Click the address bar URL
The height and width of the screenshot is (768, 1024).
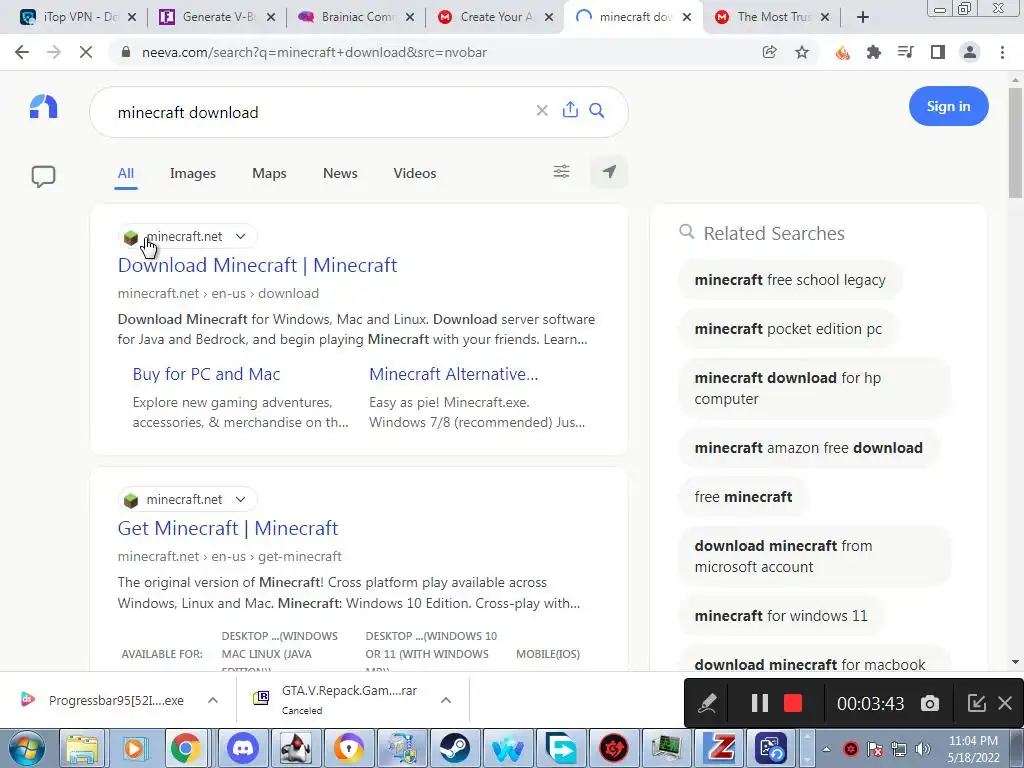(x=314, y=52)
